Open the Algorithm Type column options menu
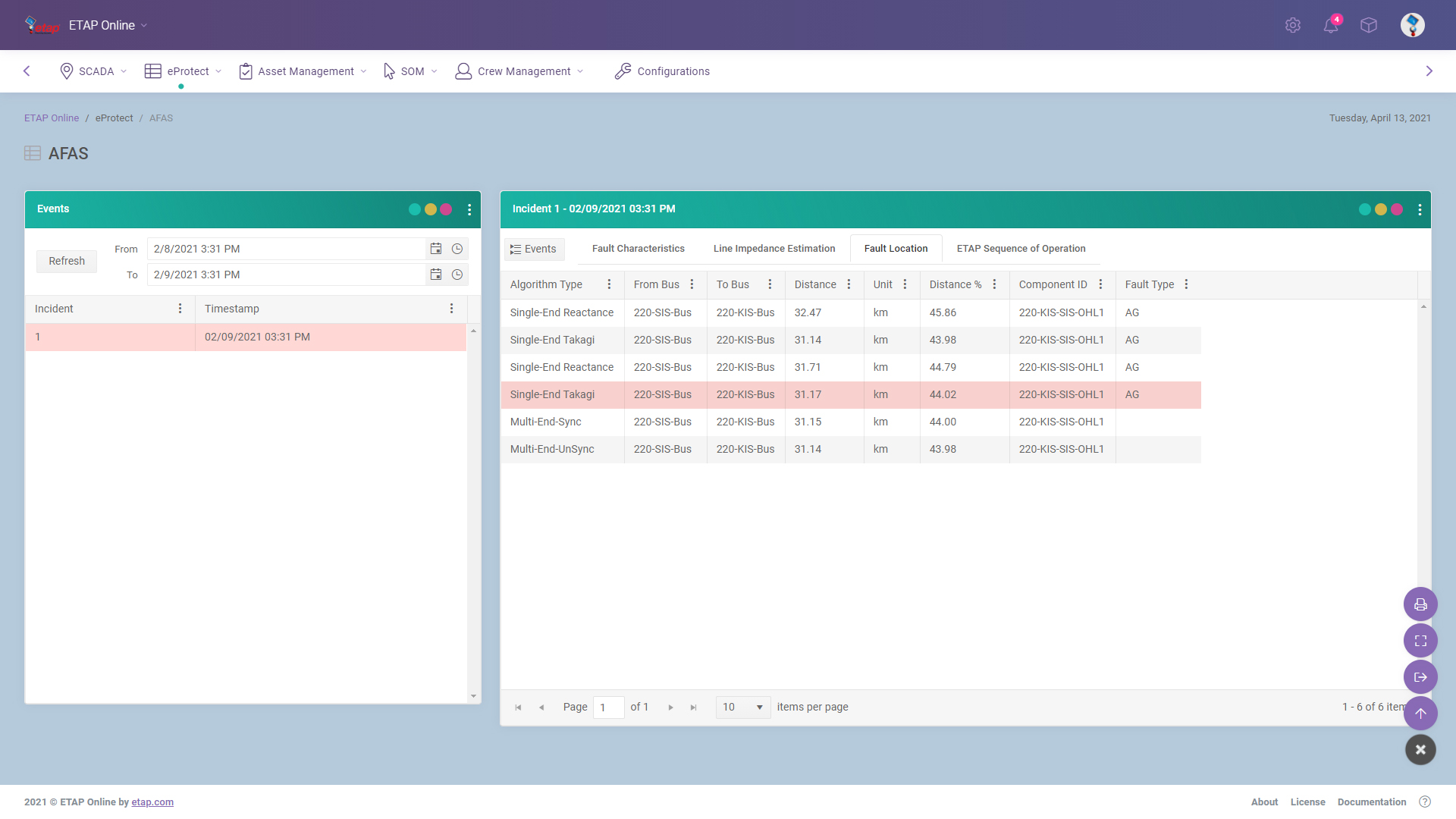This screenshot has height=819, width=1456. (x=609, y=284)
